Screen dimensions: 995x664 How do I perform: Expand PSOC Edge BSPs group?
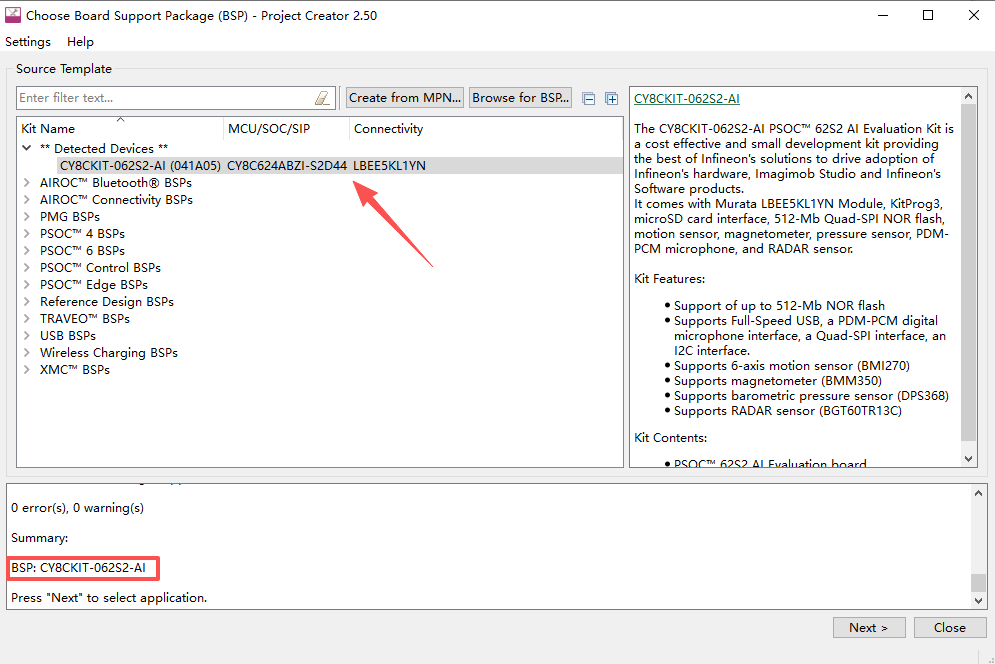27,284
